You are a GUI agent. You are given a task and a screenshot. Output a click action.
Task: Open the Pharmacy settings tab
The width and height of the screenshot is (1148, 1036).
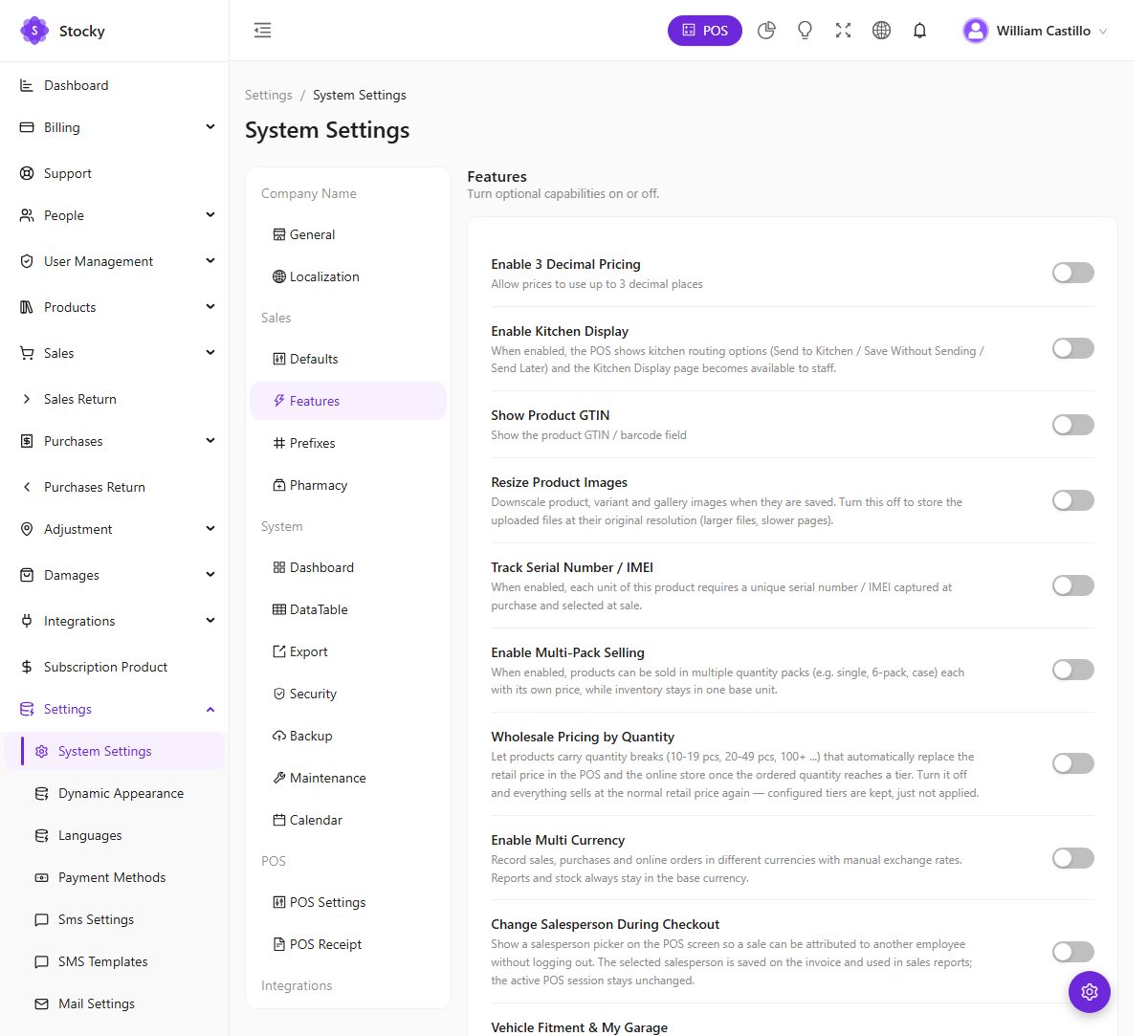click(x=348, y=485)
